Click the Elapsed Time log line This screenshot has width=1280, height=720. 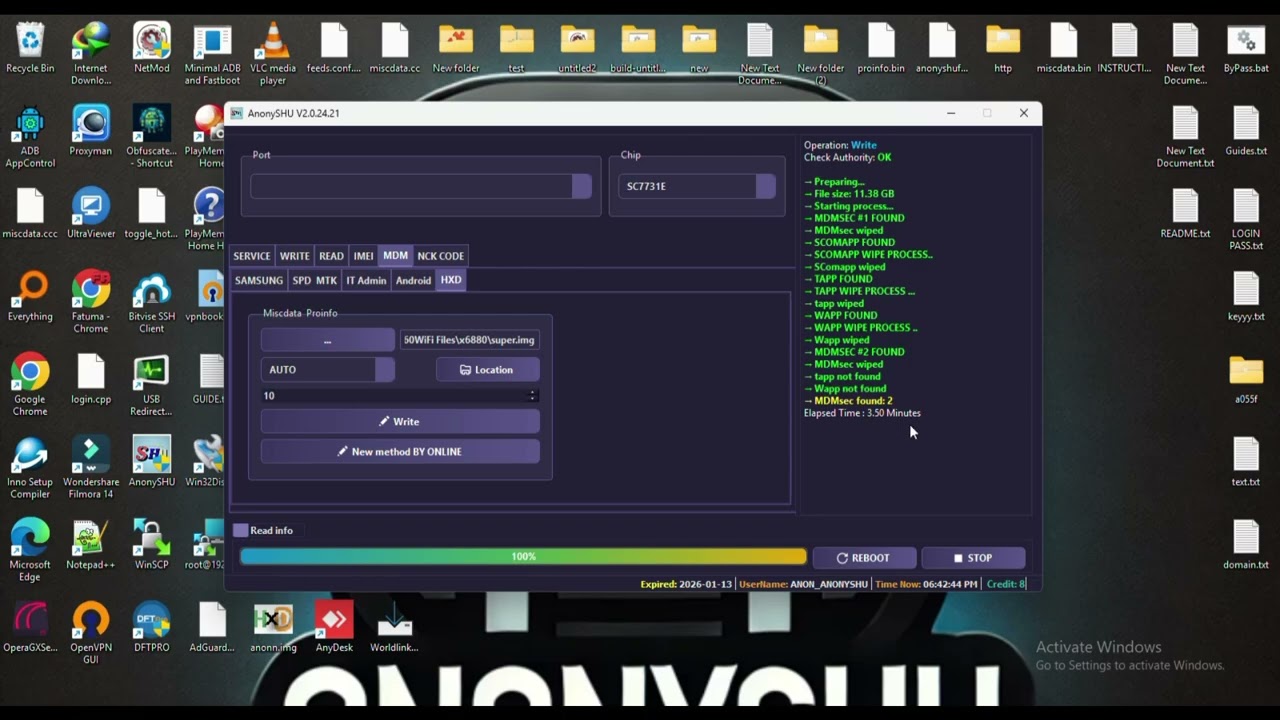[862, 413]
